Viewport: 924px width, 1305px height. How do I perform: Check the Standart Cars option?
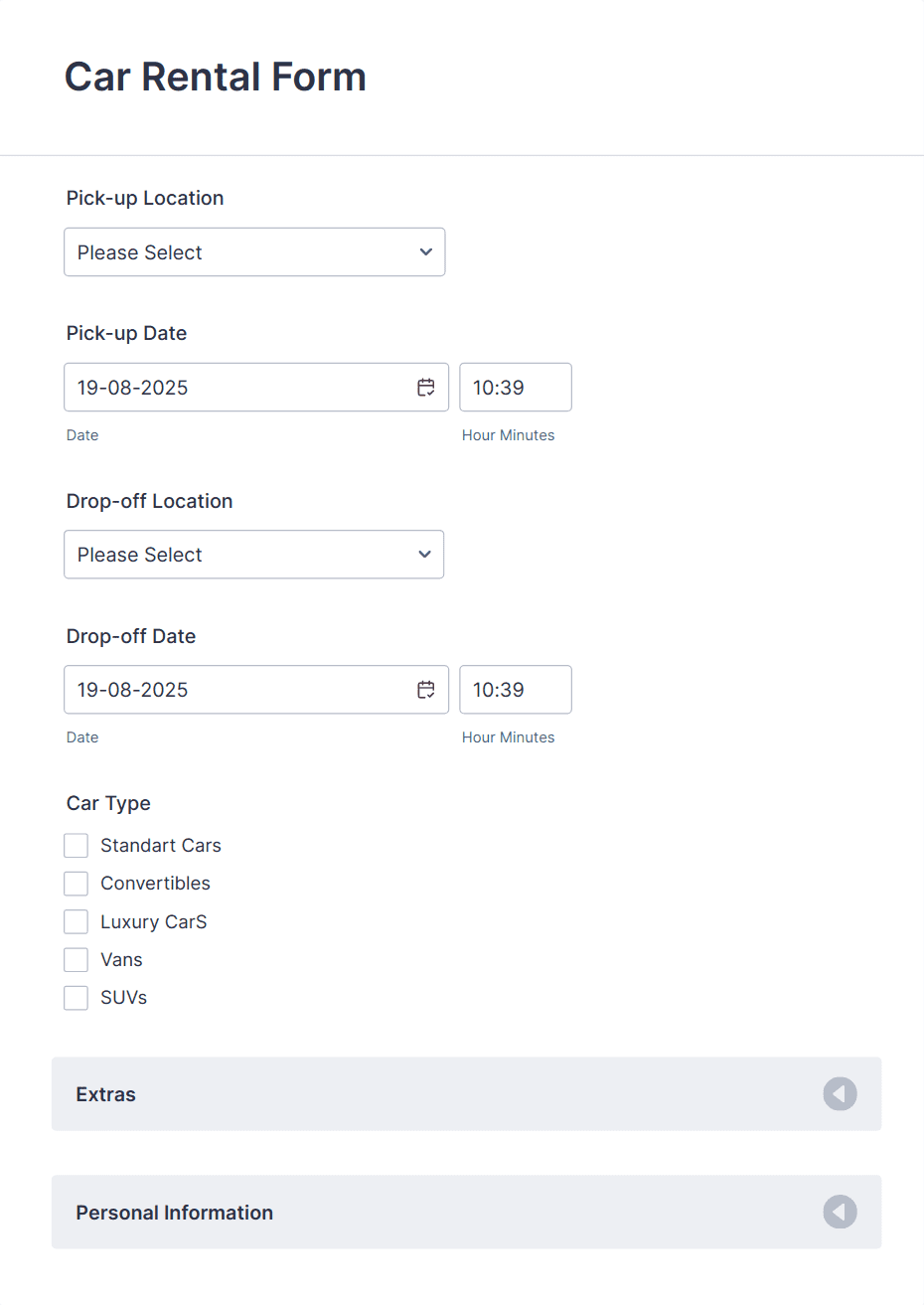pyautogui.click(x=76, y=845)
